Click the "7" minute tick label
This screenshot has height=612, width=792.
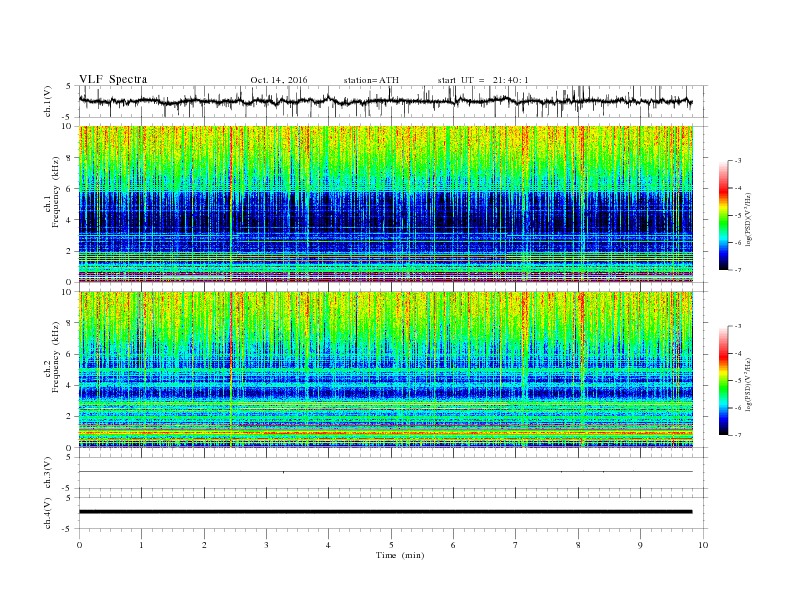coord(516,545)
